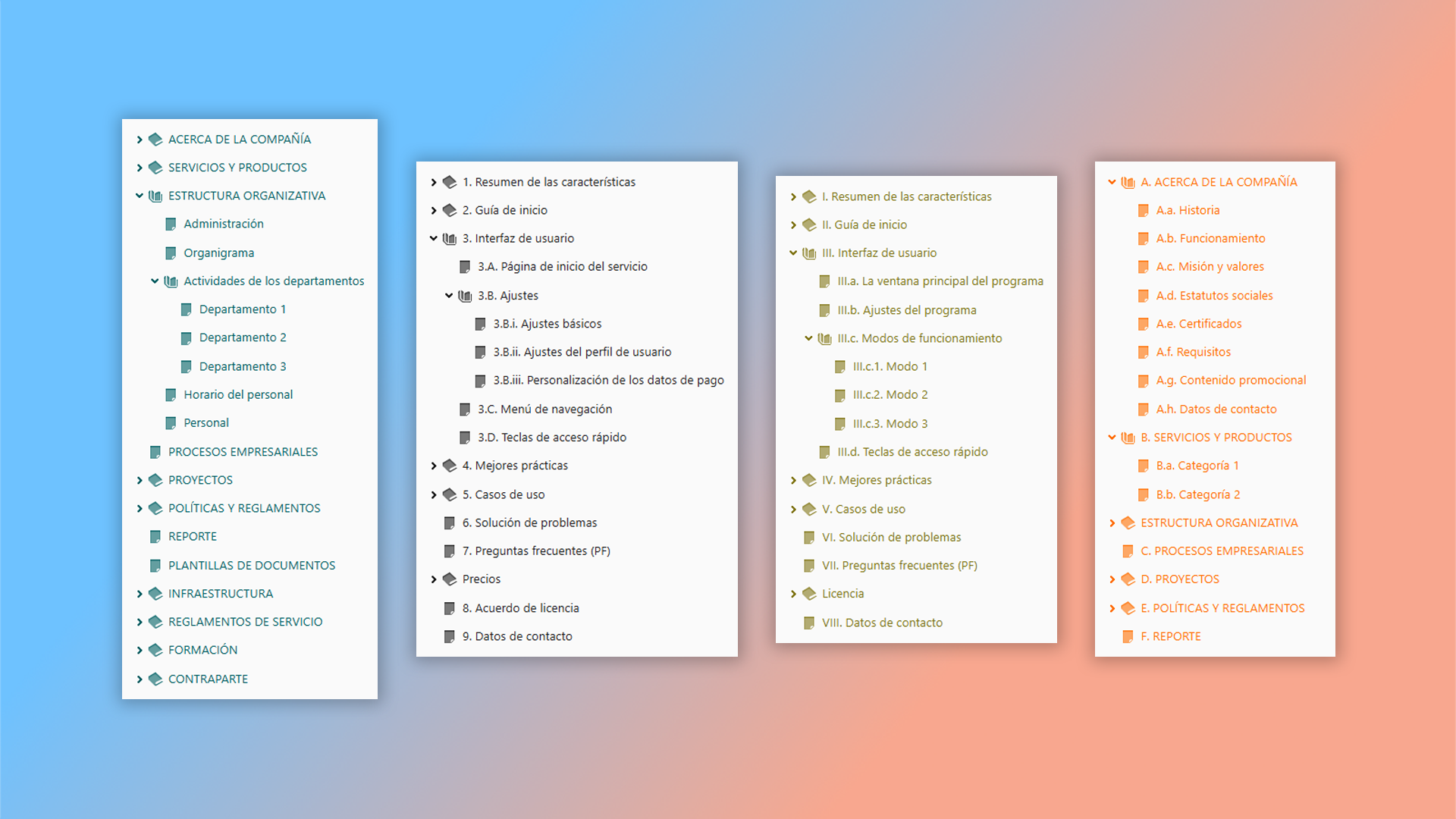Click gray book icon beside Precios
The width and height of the screenshot is (1456, 819).
(x=450, y=579)
